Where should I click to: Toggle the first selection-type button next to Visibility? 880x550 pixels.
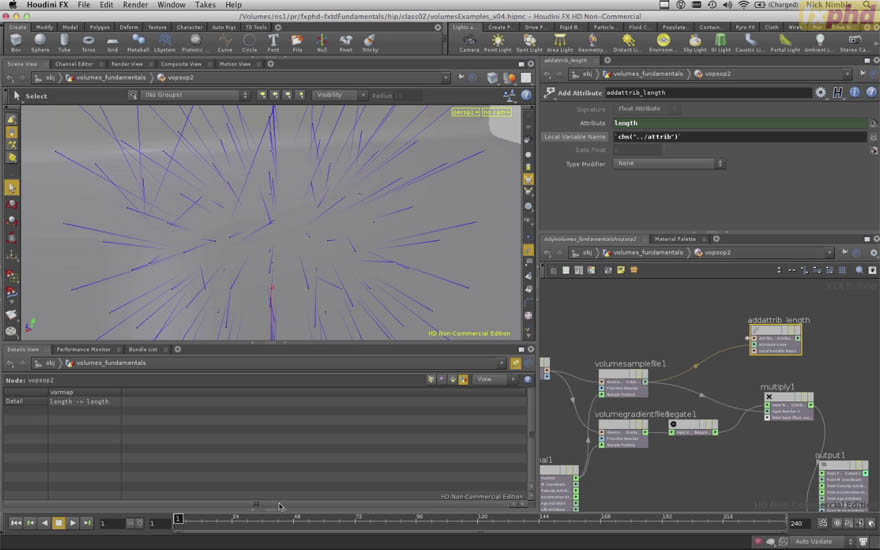tap(262, 95)
